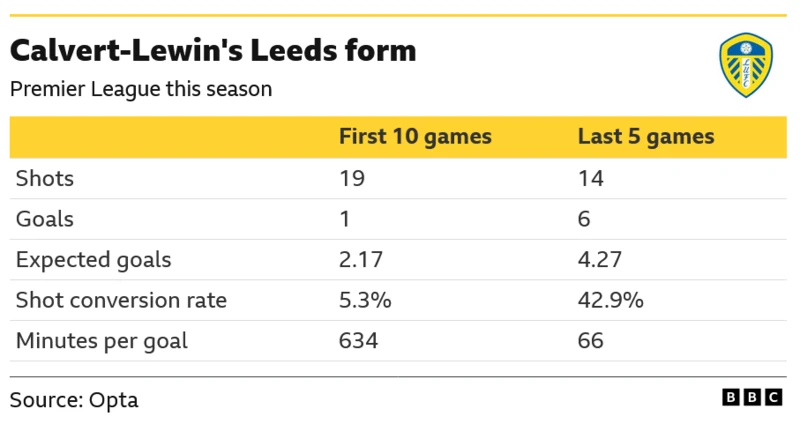The height and width of the screenshot is (424, 800).
Task: Click the 'Calvert-Lewin's Leeds form' title
Action: 213,50
